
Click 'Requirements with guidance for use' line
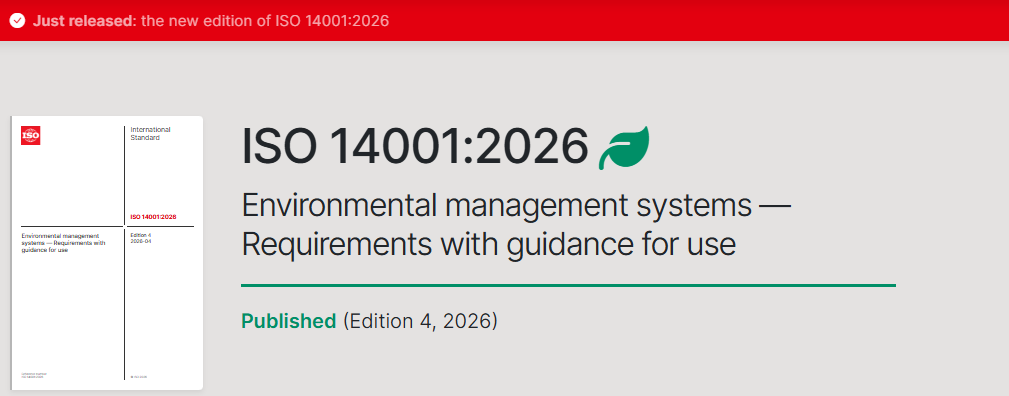tap(488, 245)
